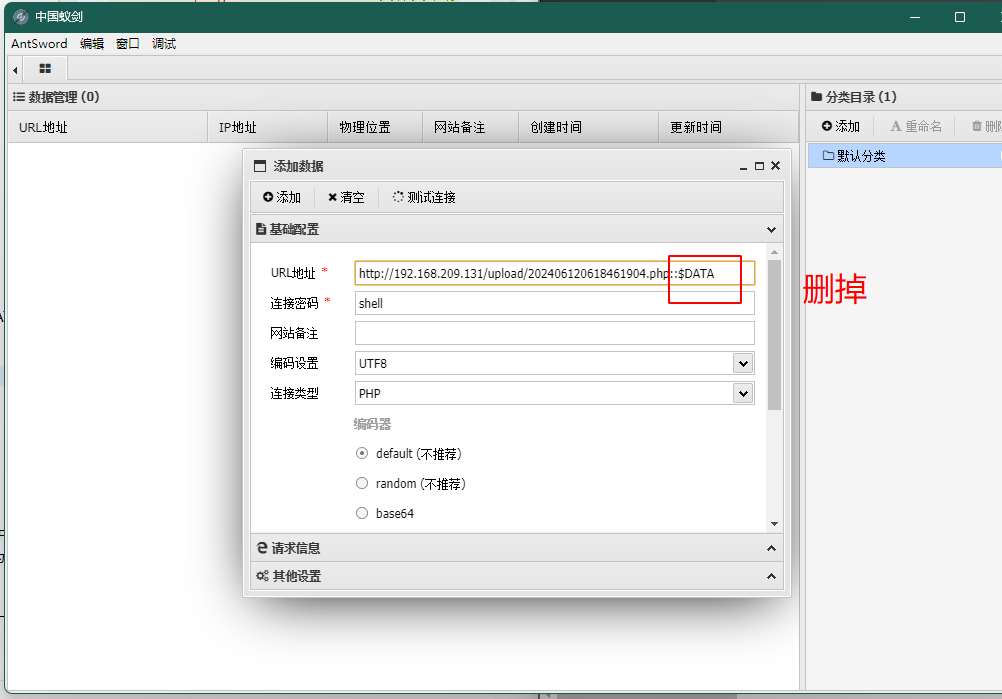This screenshot has width=1002, height=699.
Task: Open the 调试 menu
Action: point(163,43)
